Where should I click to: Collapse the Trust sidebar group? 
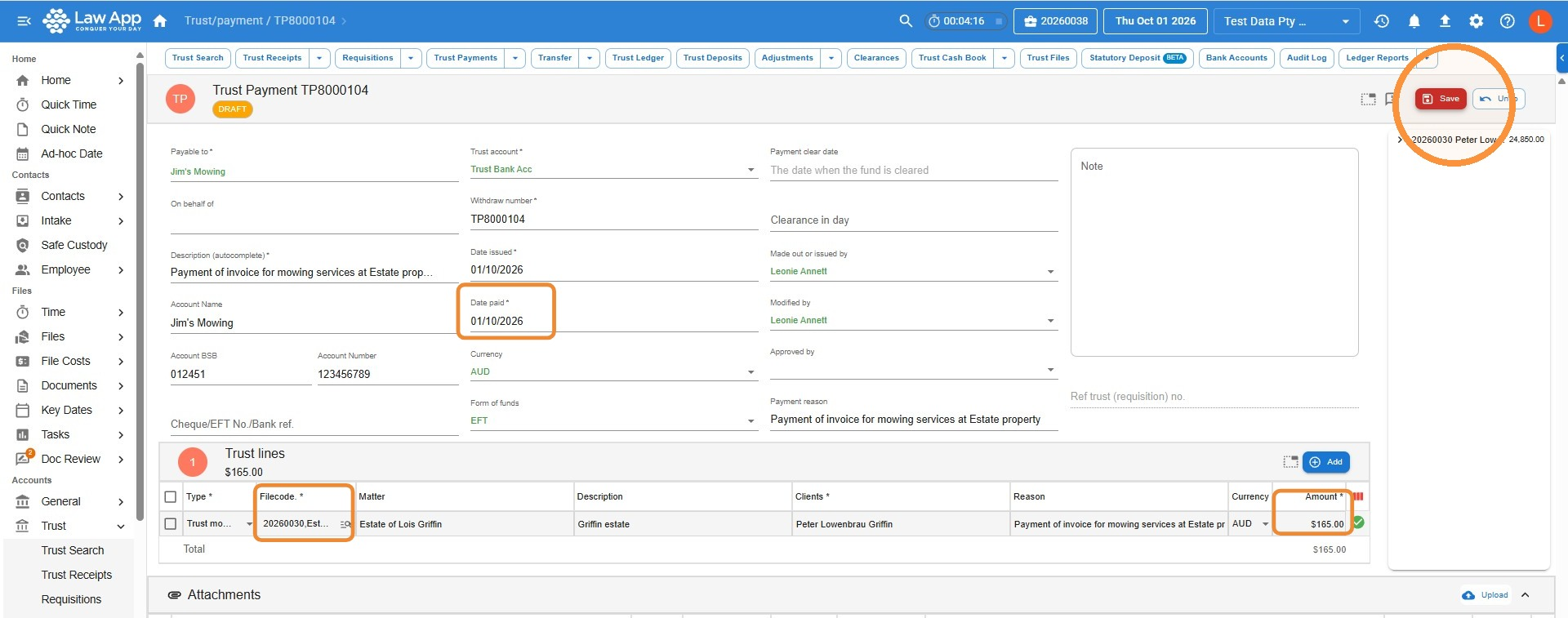pos(121,527)
